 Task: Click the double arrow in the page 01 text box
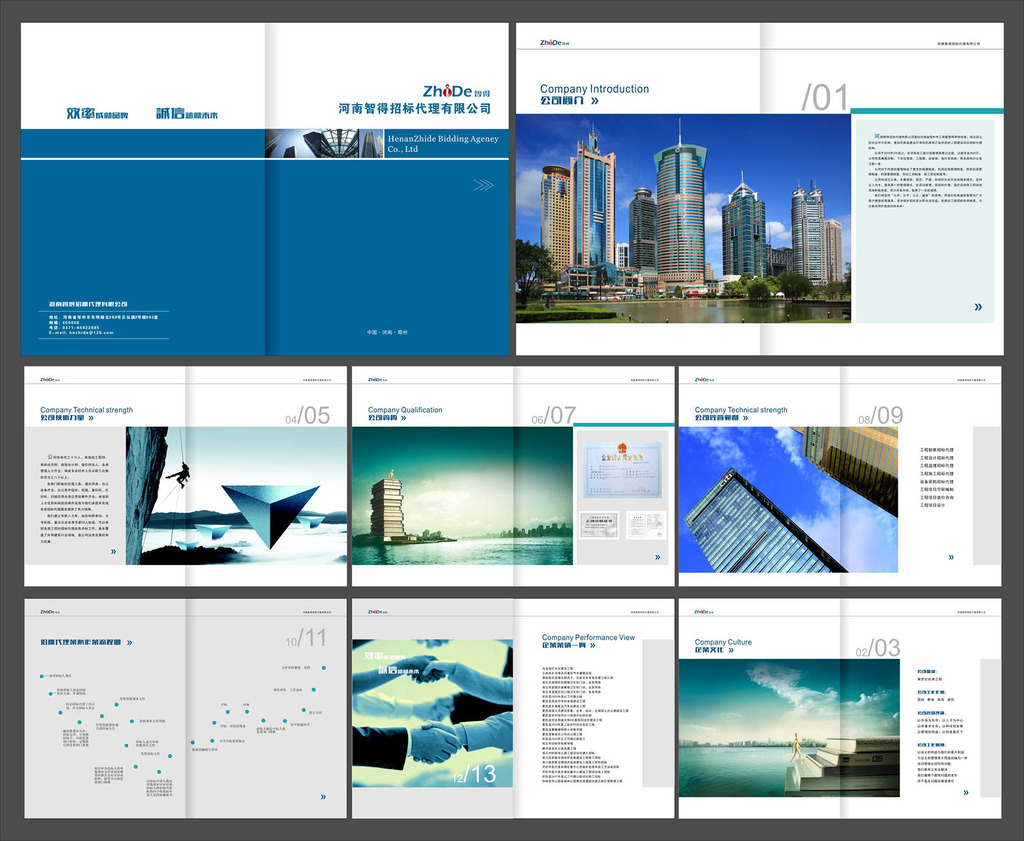click(x=978, y=307)
